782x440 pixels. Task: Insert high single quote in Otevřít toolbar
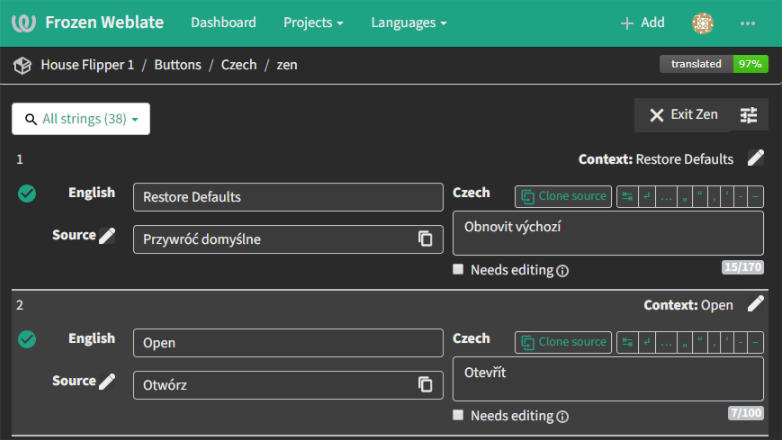[727, 342]
